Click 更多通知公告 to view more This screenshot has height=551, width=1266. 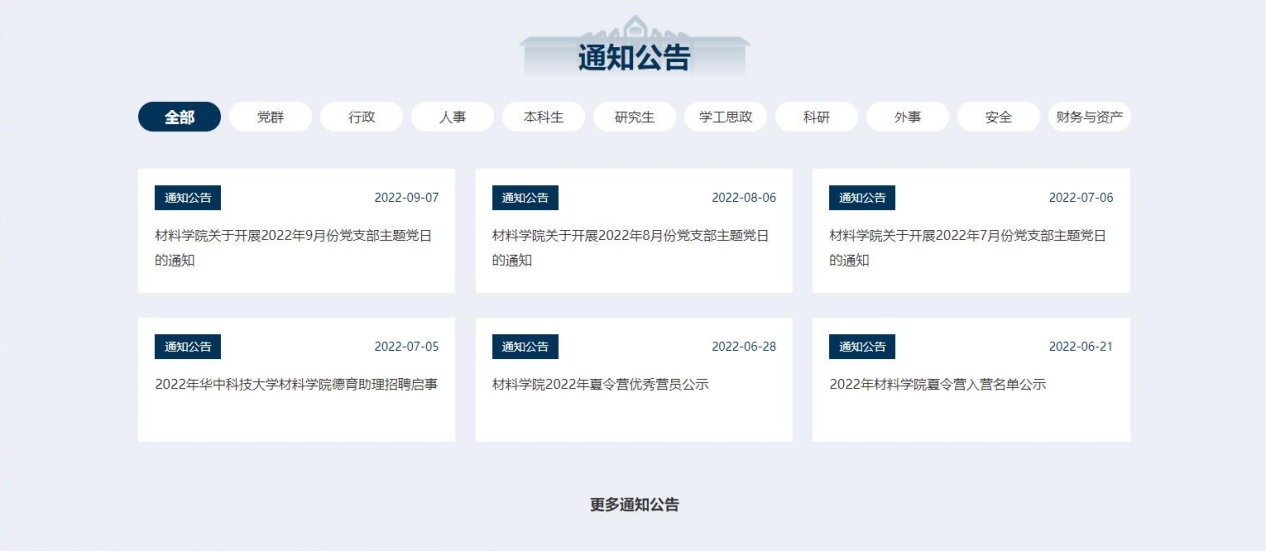click(x=634, y=505)
